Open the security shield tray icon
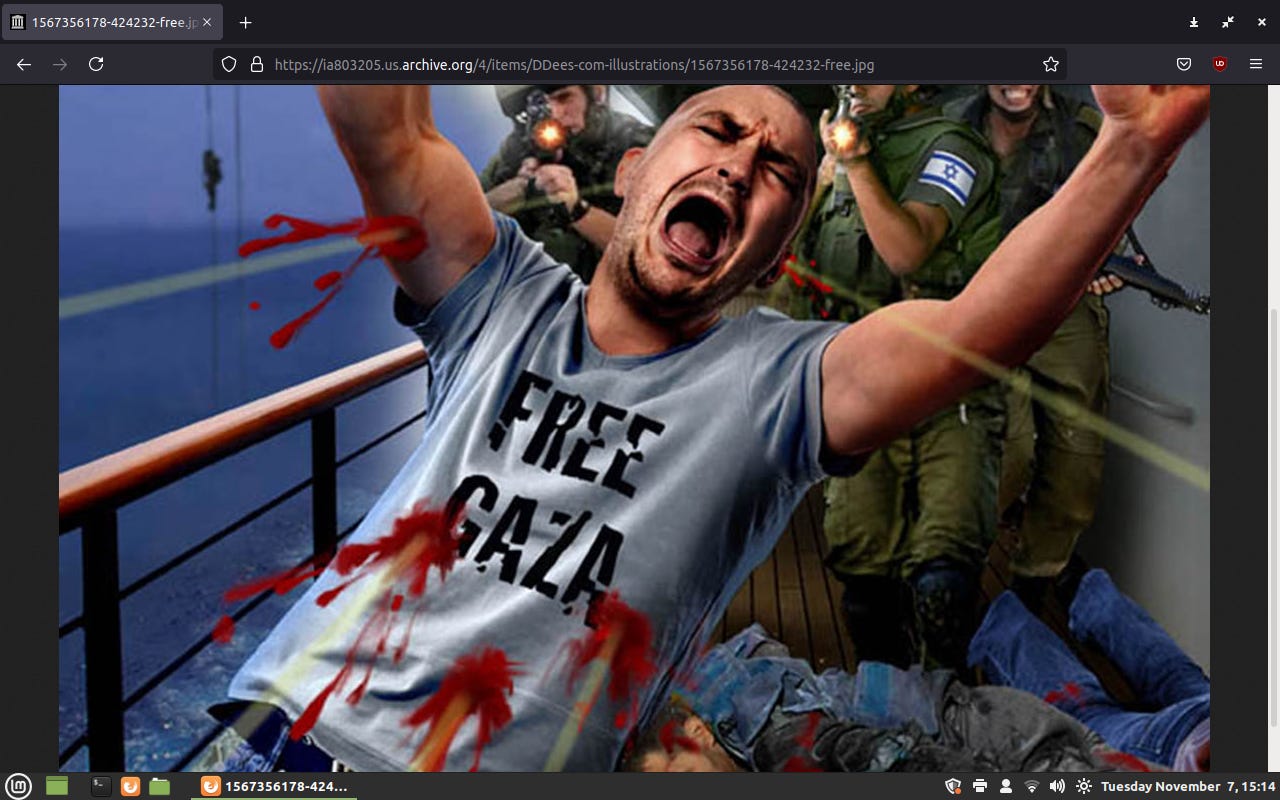The width and height of the screenshot is (1280, 800). pos(953,786)
